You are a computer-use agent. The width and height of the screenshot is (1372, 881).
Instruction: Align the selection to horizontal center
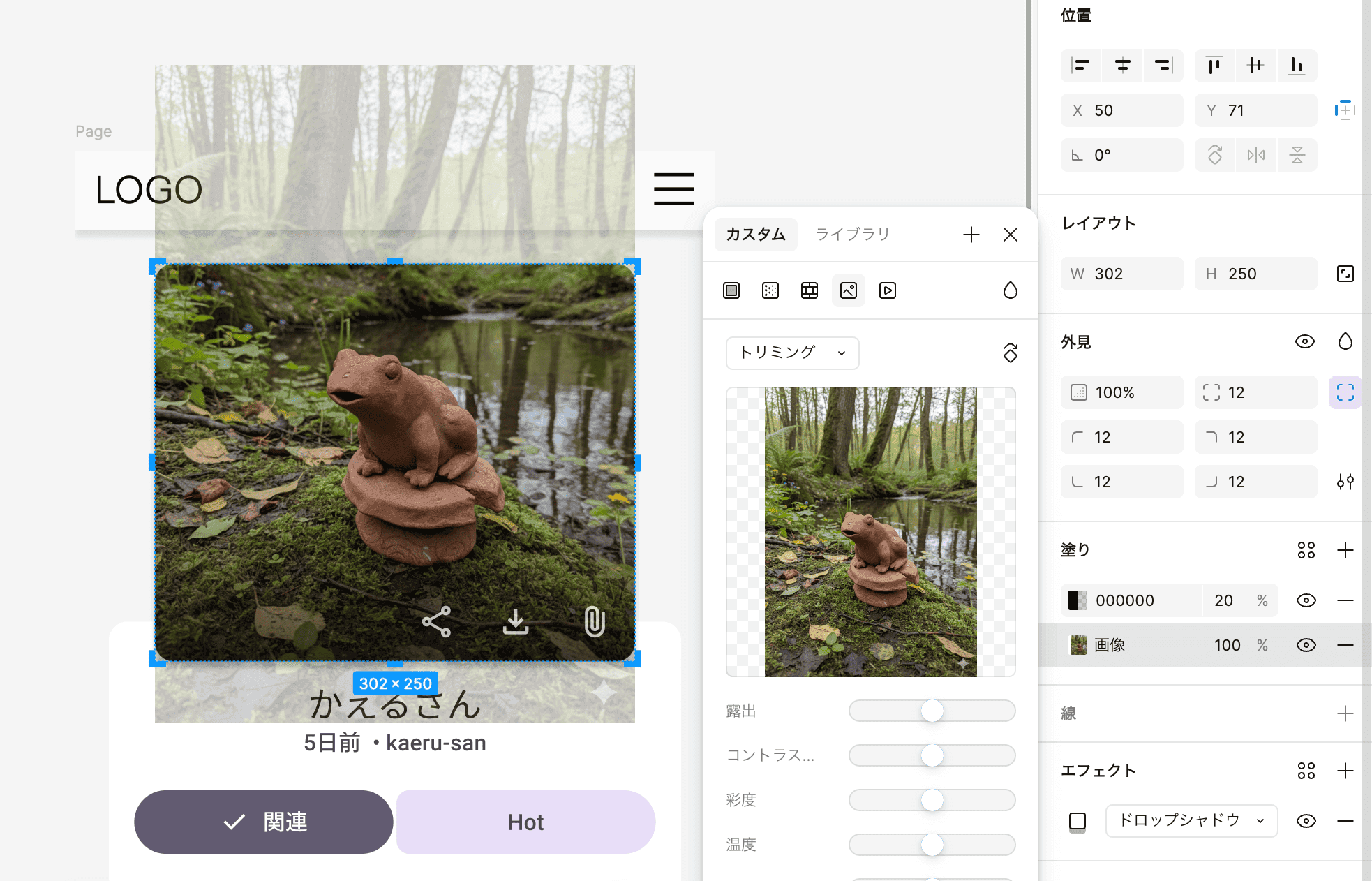[1122, 66]
